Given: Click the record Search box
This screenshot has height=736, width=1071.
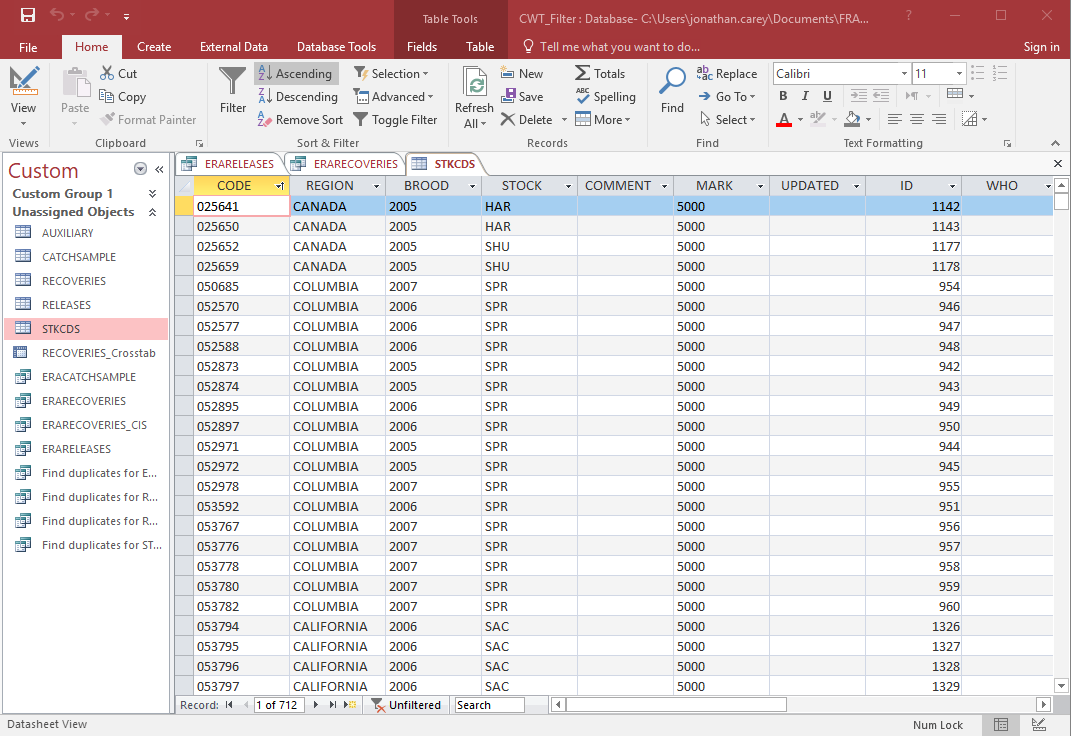Looking at the screenshot, I should coord(489,705).
